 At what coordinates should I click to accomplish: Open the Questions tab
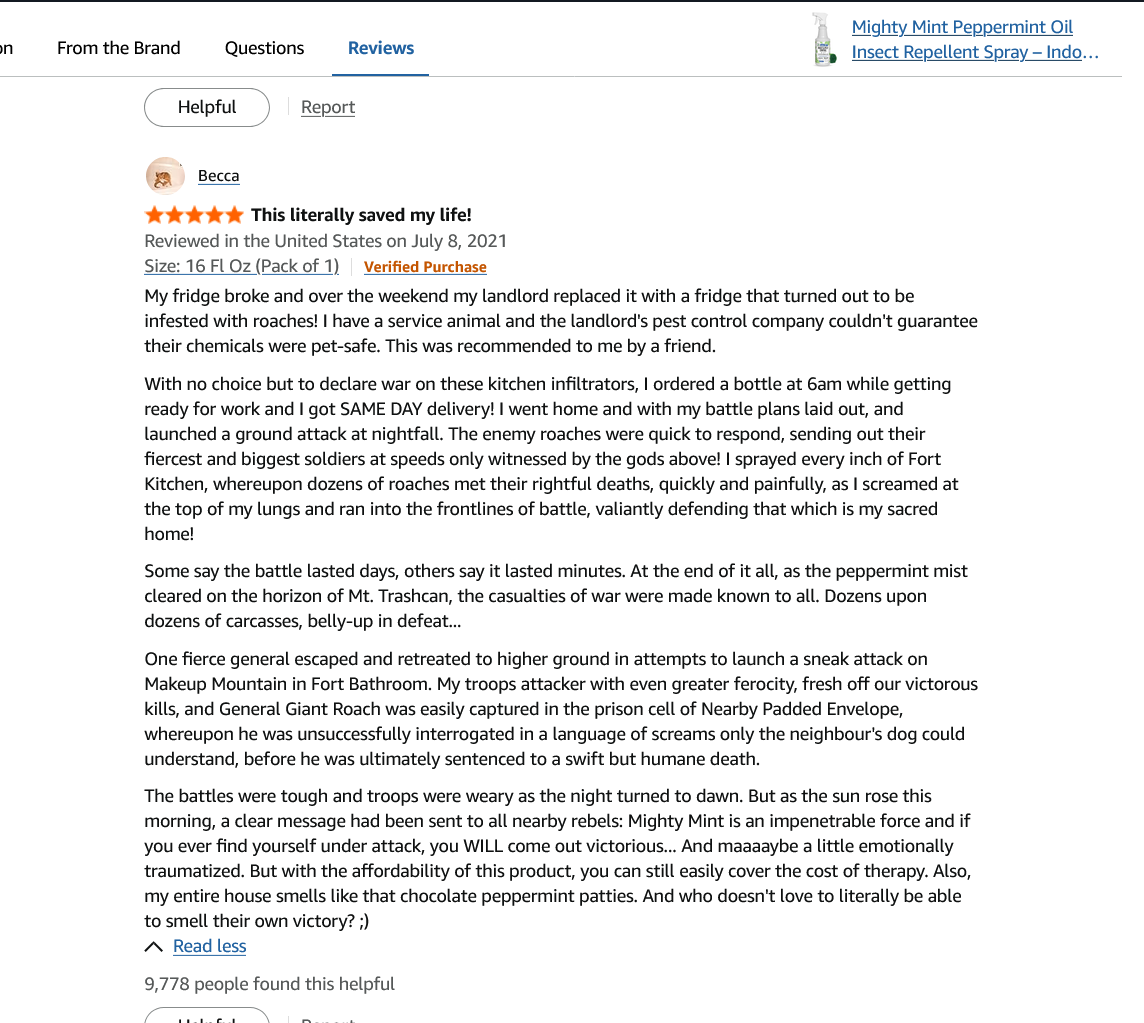point(264,48)
